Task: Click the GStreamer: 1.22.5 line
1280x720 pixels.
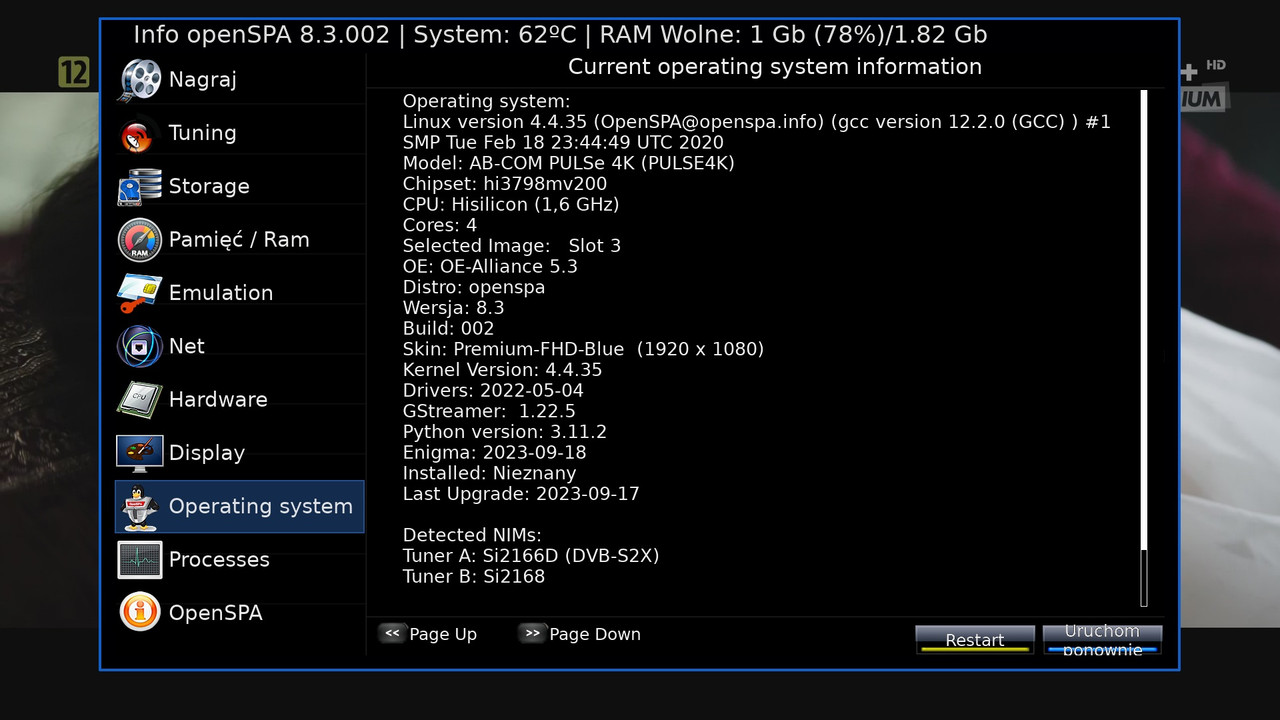Action: click(489, 411)
